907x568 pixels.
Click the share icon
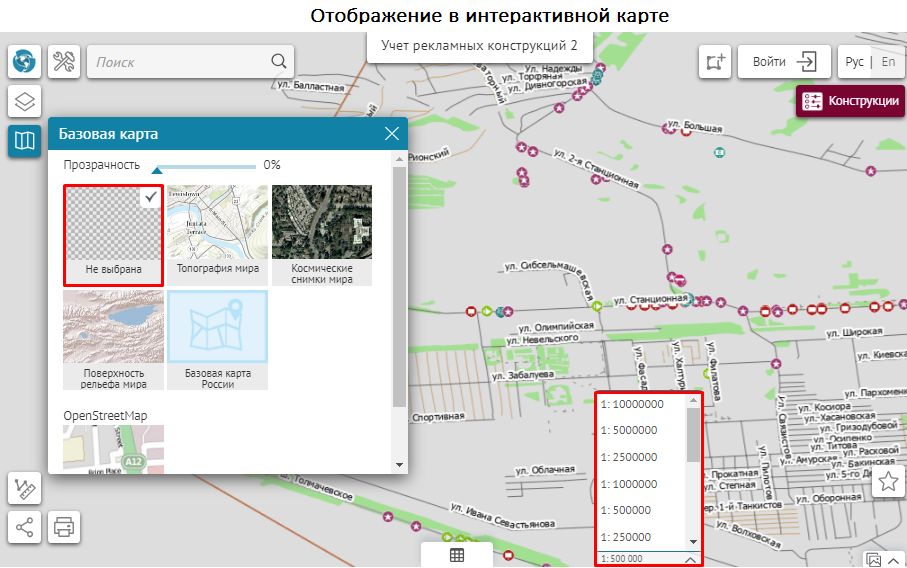[24, 527]
